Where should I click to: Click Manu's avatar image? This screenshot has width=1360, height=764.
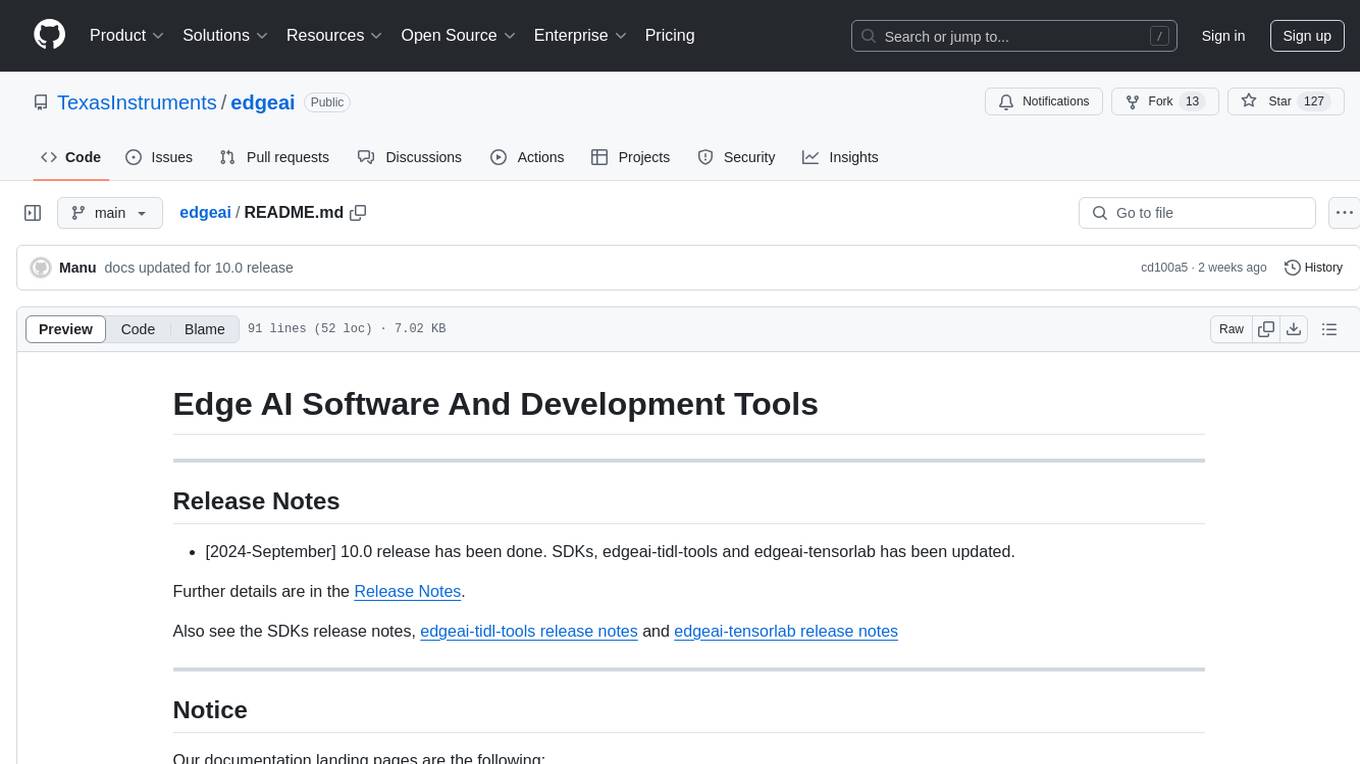(41, 267)
